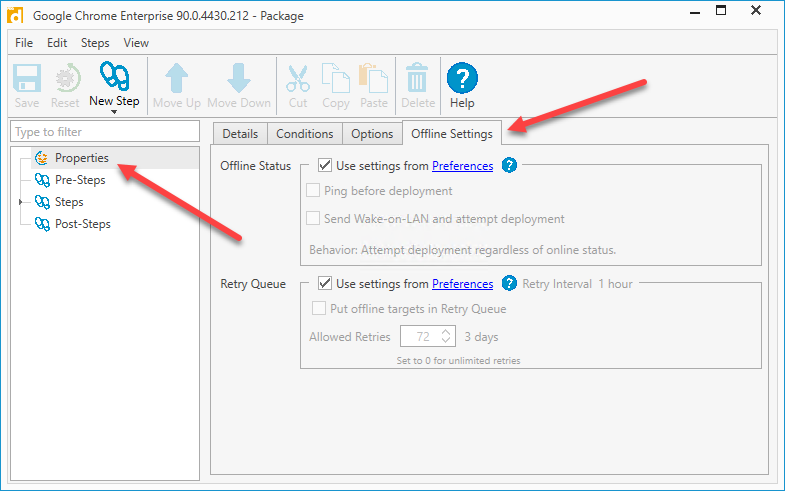This screenshot has width=785, height=491.
Task: Minimize the Package window
Action: tap(695, 12)
